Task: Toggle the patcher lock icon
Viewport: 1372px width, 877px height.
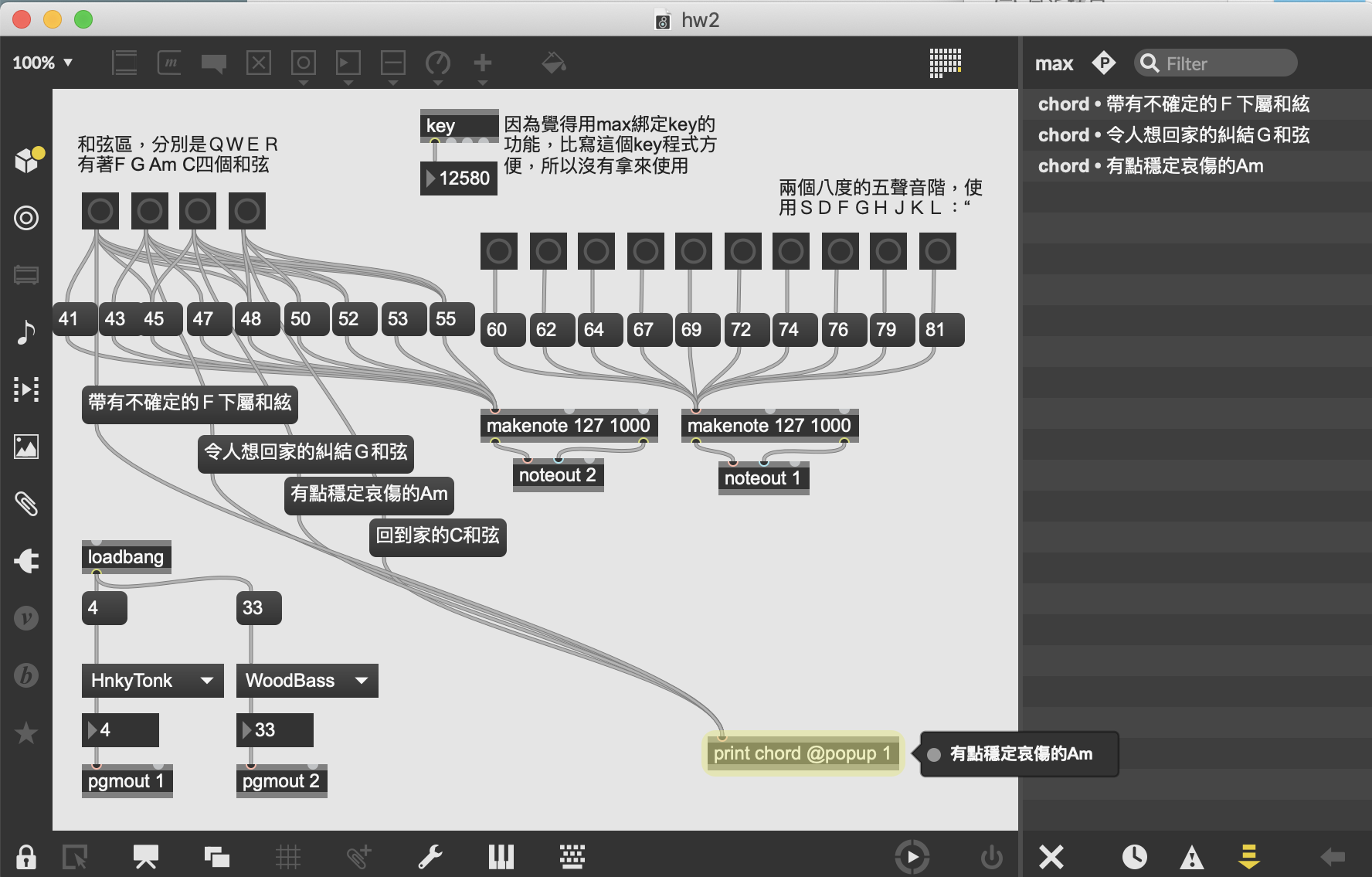Action: [26, 856]
